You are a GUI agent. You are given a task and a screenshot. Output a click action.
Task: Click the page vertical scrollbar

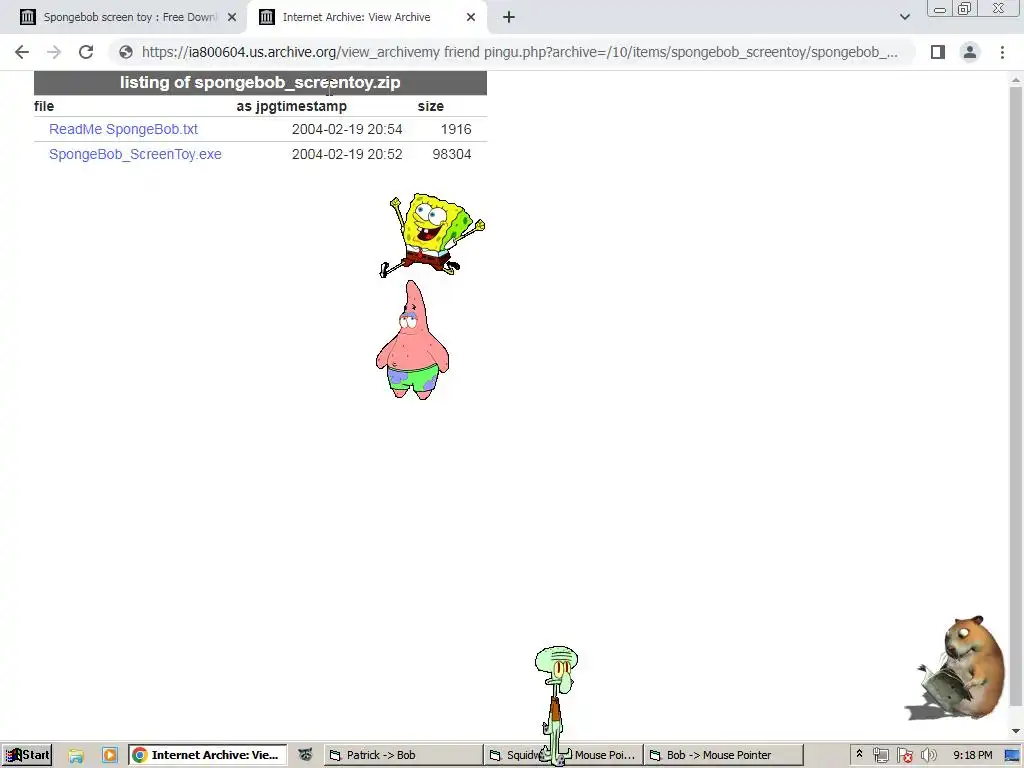1015,396
